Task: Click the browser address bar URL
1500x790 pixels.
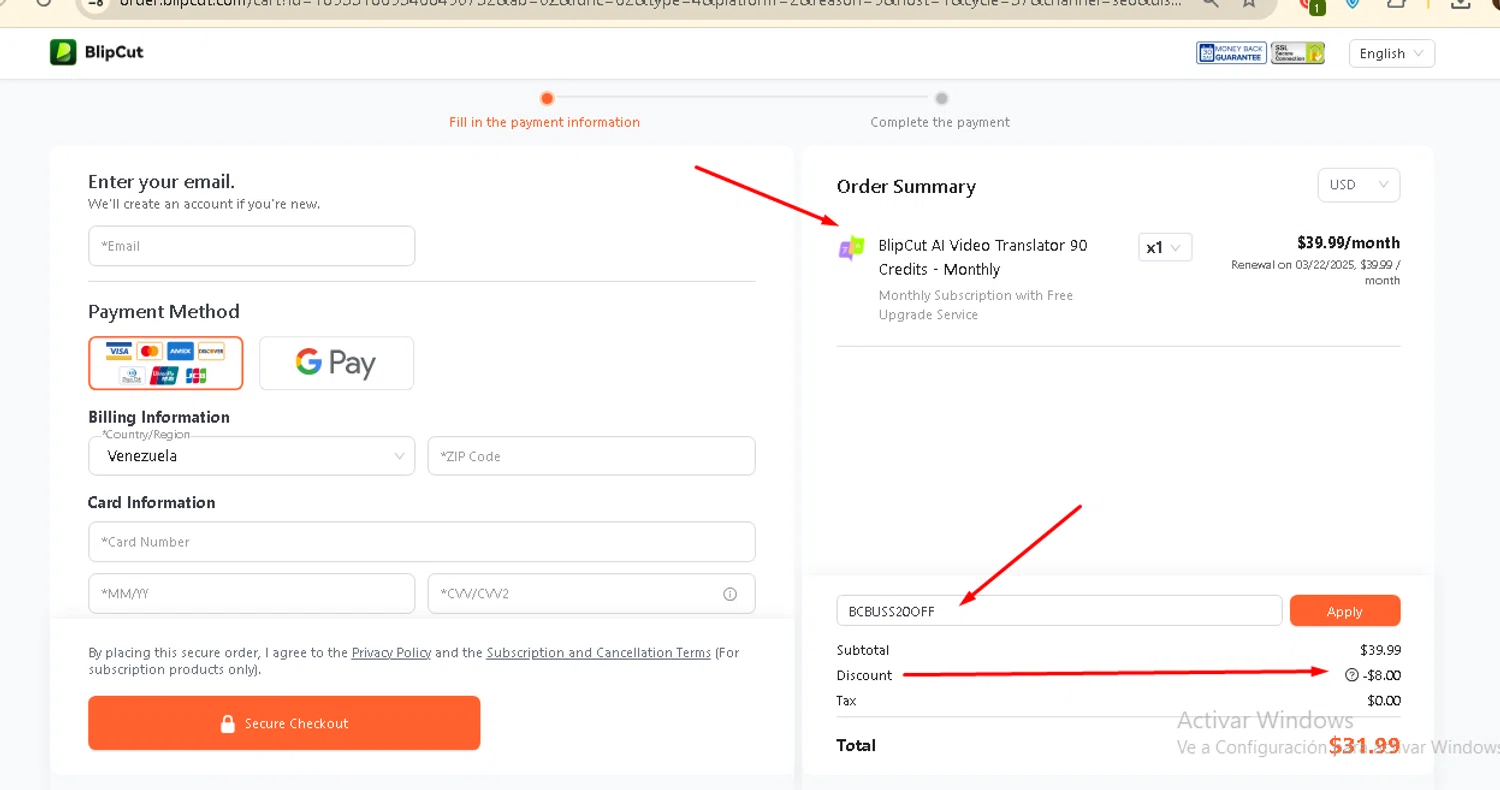Action: (650, 3)
